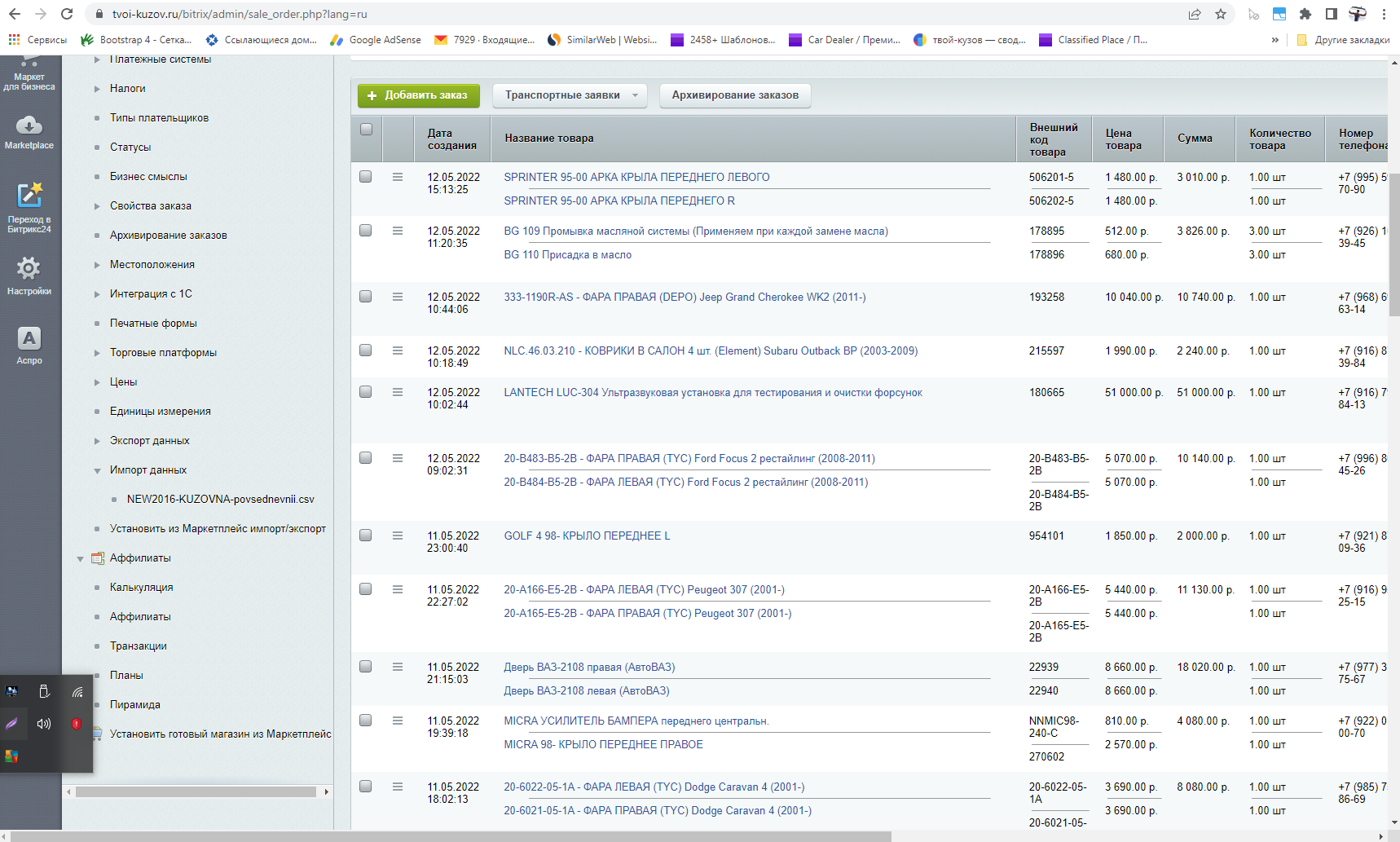This screenshot has width=1400, height=842.
Task: Check the GOLF 4 order checkbox
Action: point(366,536)
